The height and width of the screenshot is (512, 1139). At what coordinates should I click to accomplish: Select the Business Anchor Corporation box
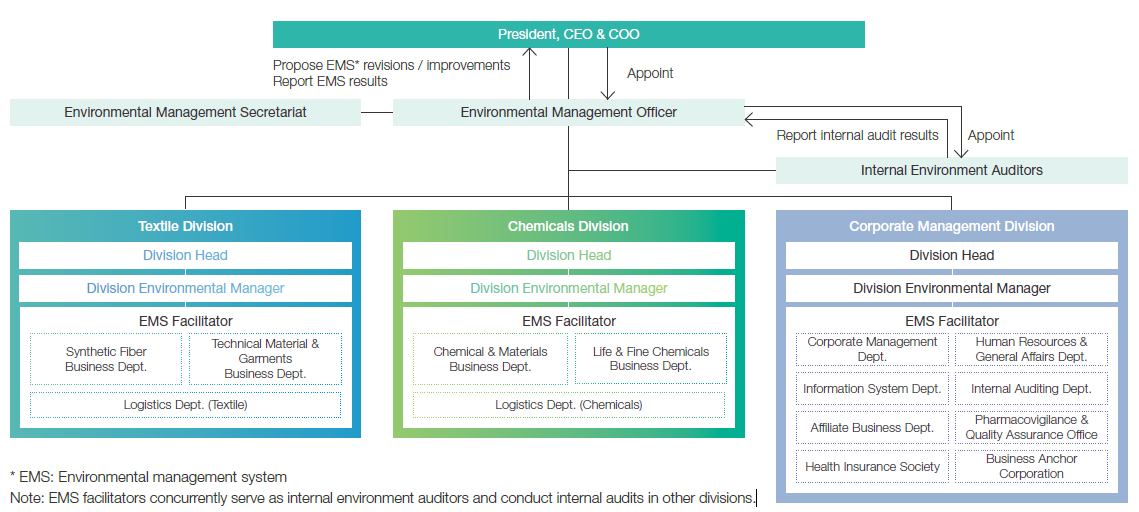pyautogui.click(x=1031, y=466)
